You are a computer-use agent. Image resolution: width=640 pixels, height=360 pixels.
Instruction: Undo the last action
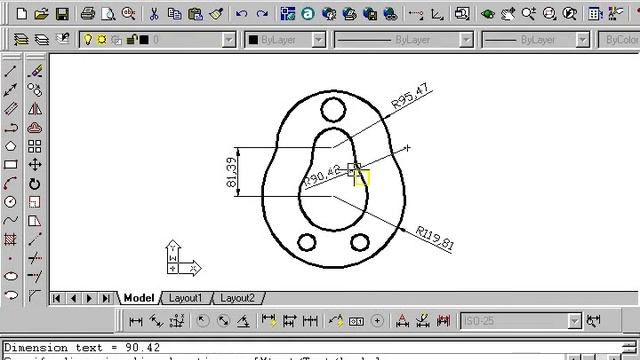(x=241, y=14)
